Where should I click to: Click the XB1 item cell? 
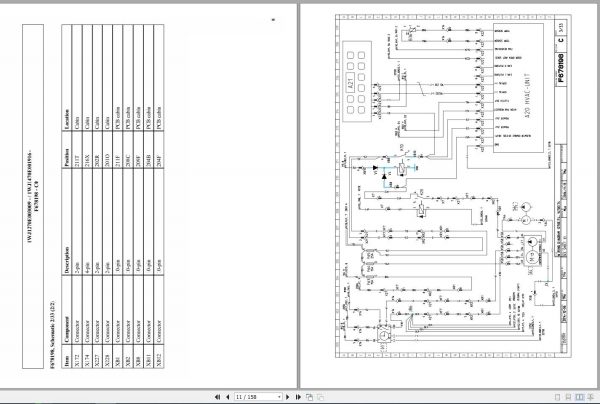pos(118,357)
